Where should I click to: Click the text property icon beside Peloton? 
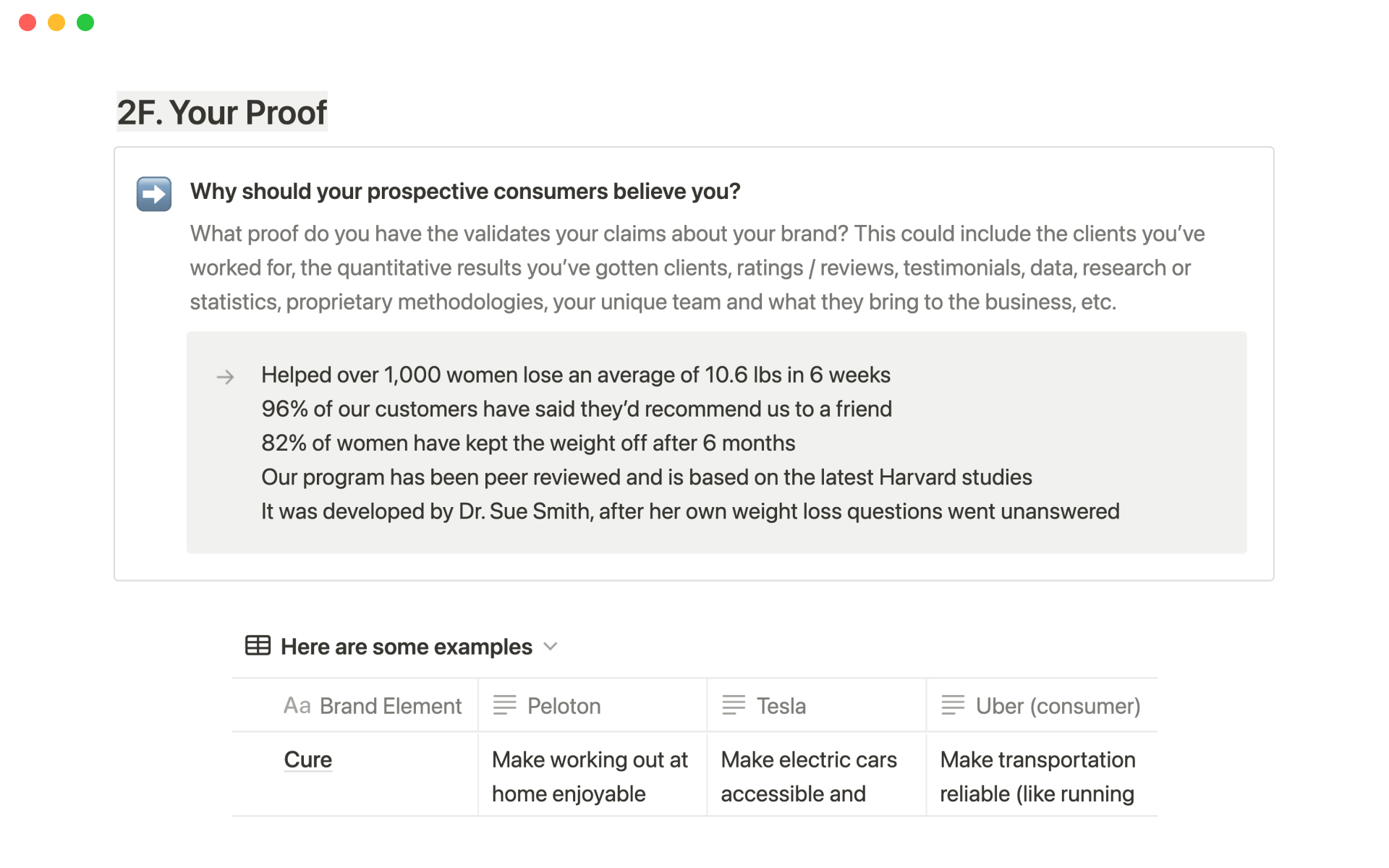pos(504,705)
